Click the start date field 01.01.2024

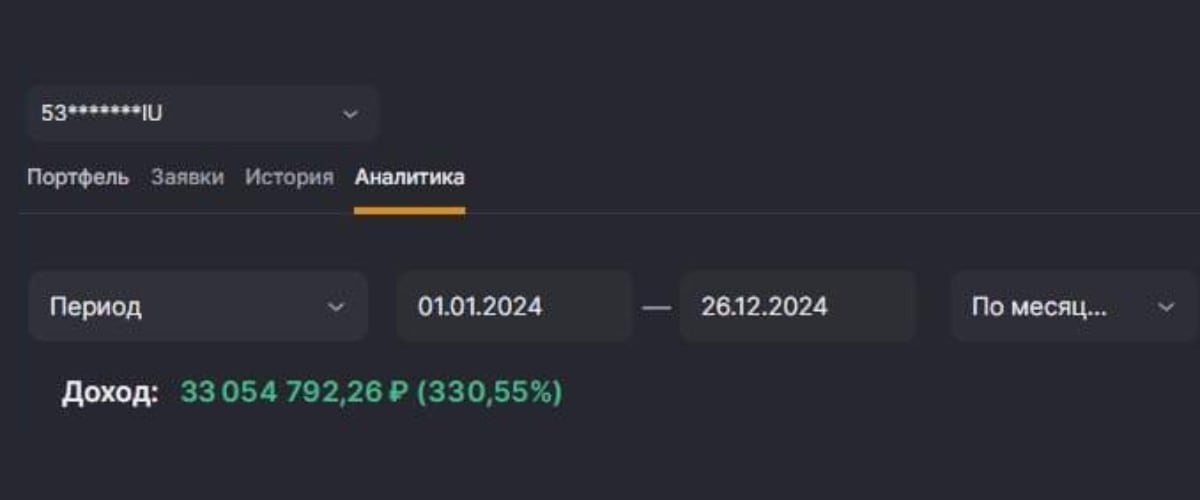pyautogui.click(x=514, y=306)
